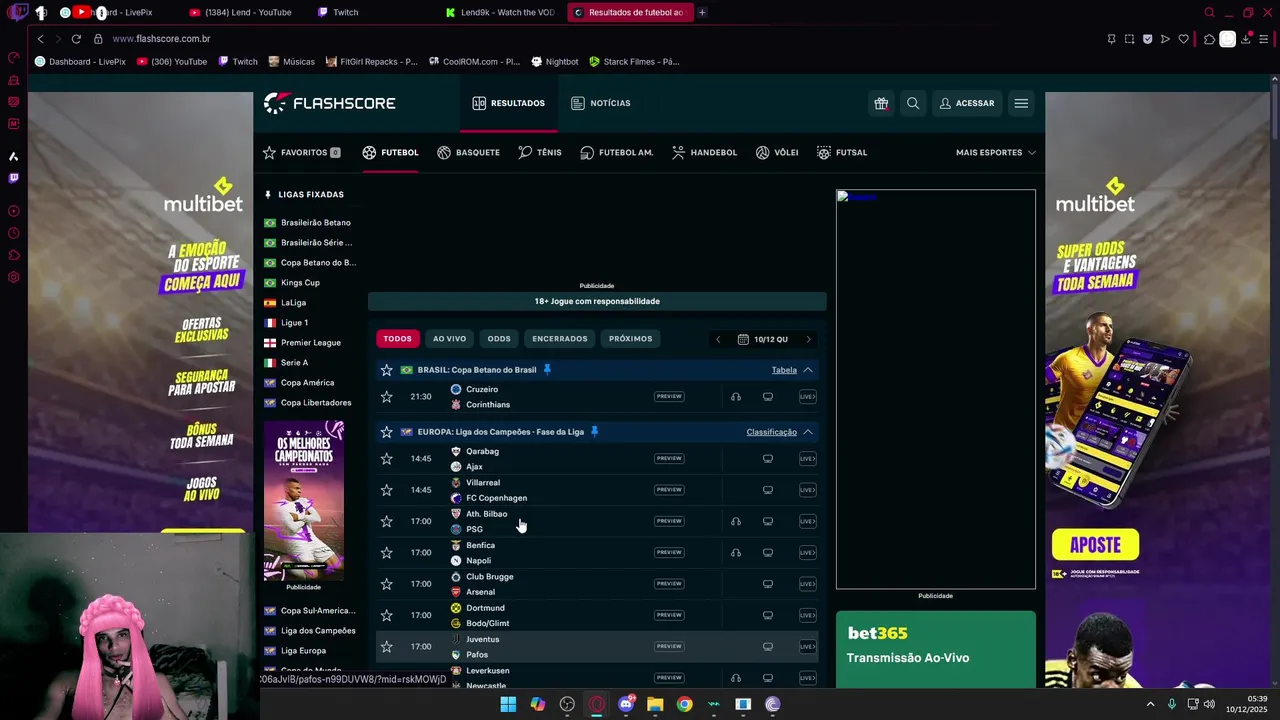The width and height of the screenshot is (1280, 720).
Task: Filter matches by Odds
Action: [499, 339]
